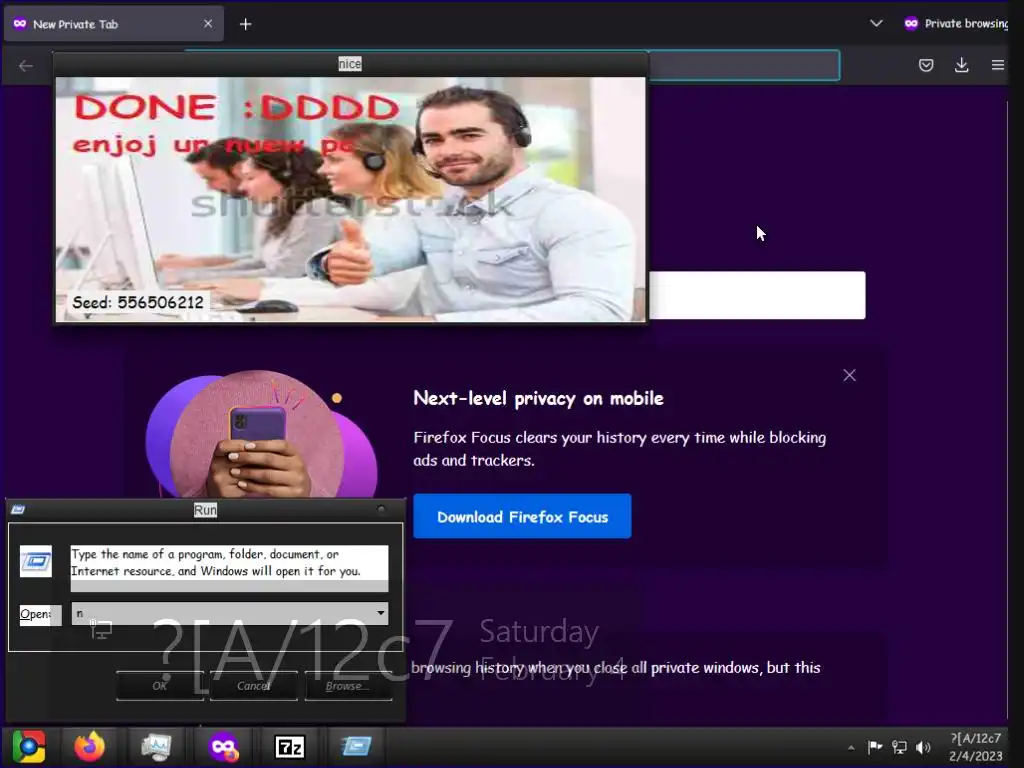Switch to Firefox Private Browsing taskbar icon
The height and width of the screenshot is (768, 1024).
[223, 746]
